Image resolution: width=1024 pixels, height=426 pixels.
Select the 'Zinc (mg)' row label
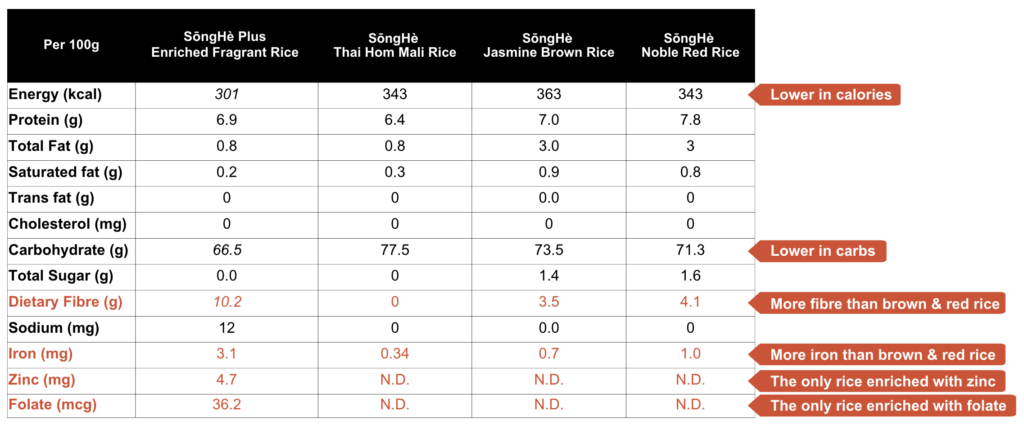pyautogui.click(x=45, y=380)
